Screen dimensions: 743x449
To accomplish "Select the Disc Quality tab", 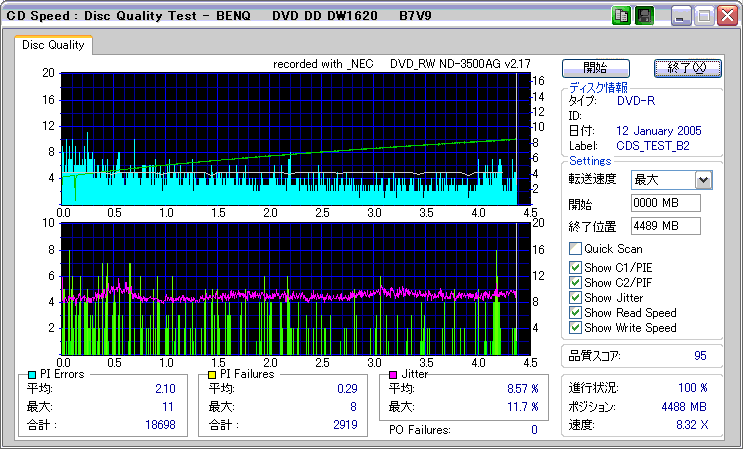I will pyautogui.click(x=54, y=45).
